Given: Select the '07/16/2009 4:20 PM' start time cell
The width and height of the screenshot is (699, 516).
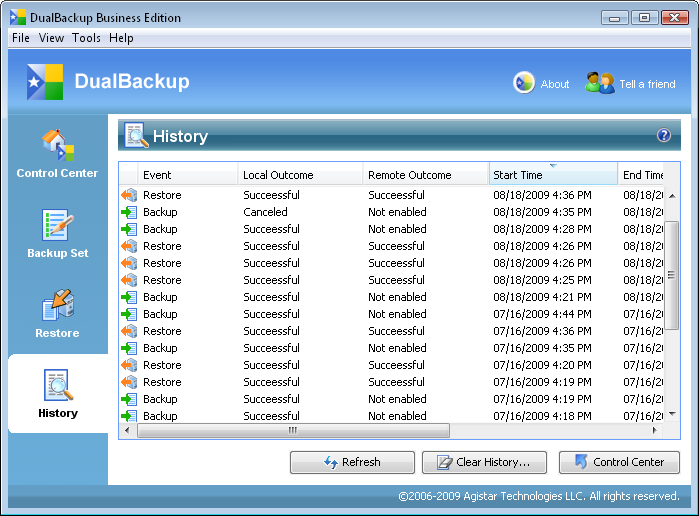Looking at the screenshot, I should coord(542,365).
